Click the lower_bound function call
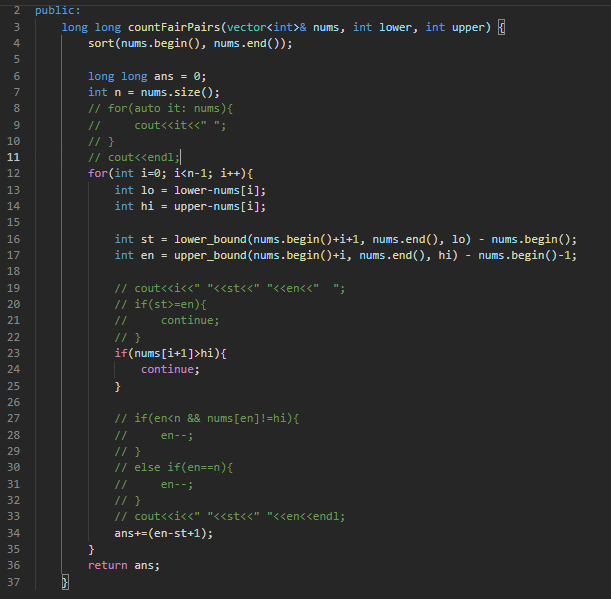 [210, 239]
